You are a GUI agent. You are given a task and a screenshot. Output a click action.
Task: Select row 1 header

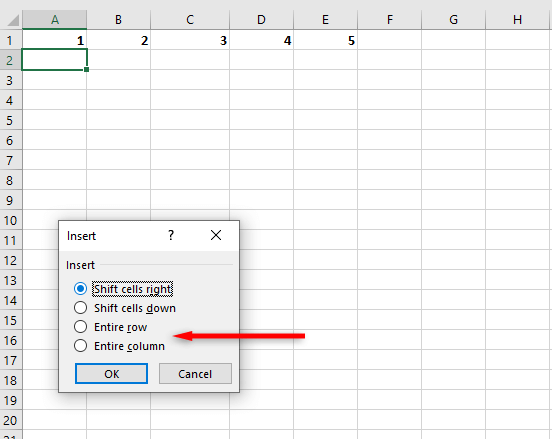pyautogui.click(x=11, y=40)
